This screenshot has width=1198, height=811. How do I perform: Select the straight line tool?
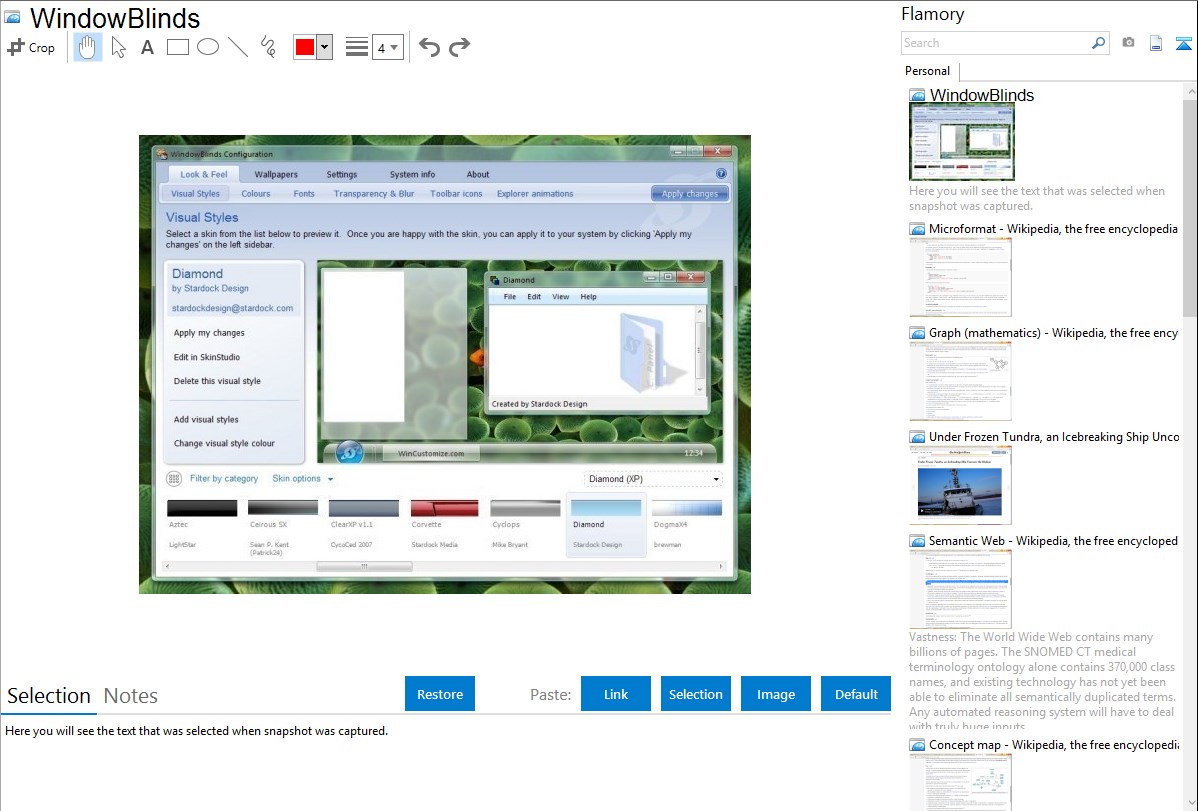click(x=238, y=47)
